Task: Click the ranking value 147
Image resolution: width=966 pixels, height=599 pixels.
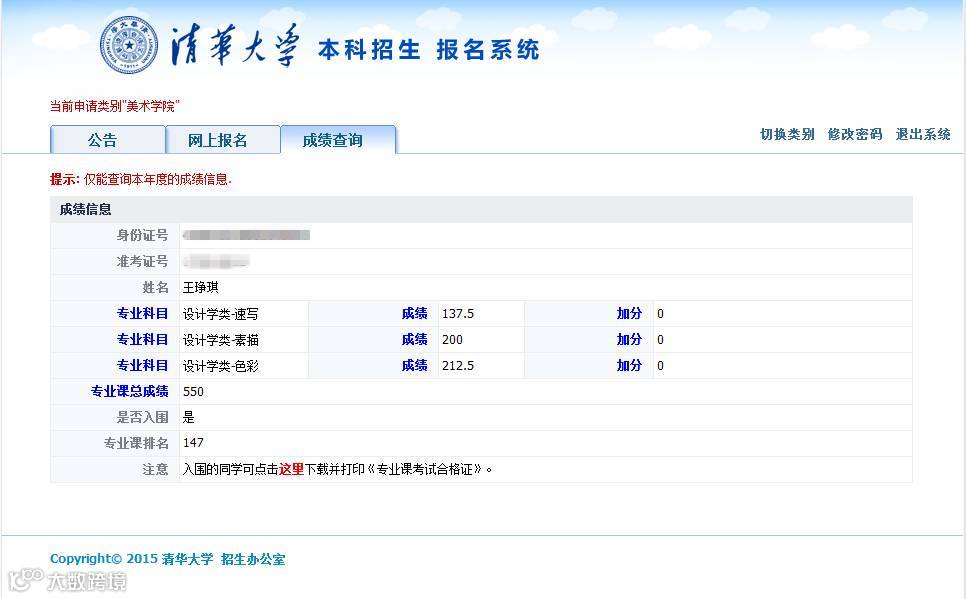Action: tap(193, 442)
